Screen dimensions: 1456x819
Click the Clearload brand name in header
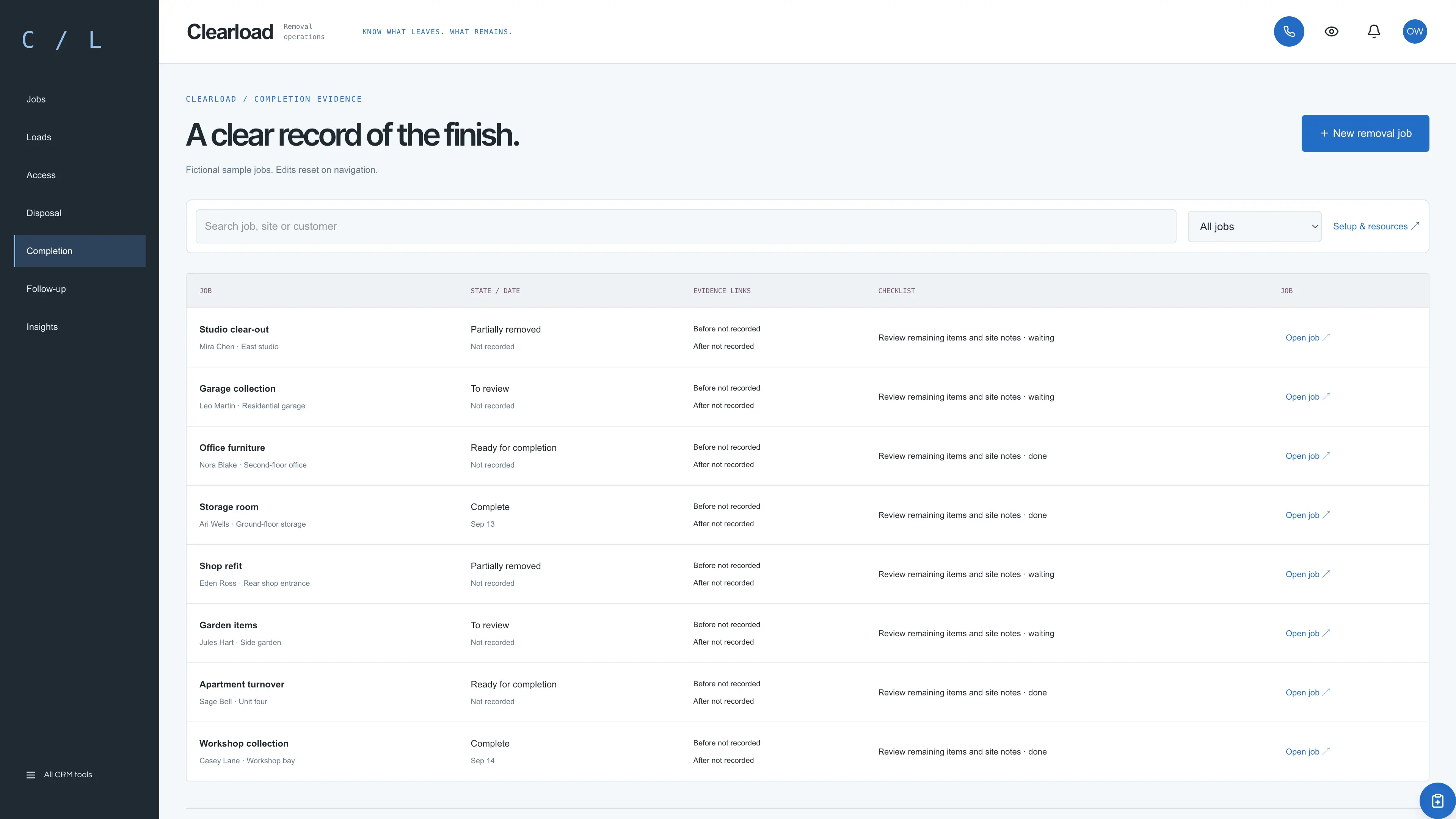tap(230, 31)
